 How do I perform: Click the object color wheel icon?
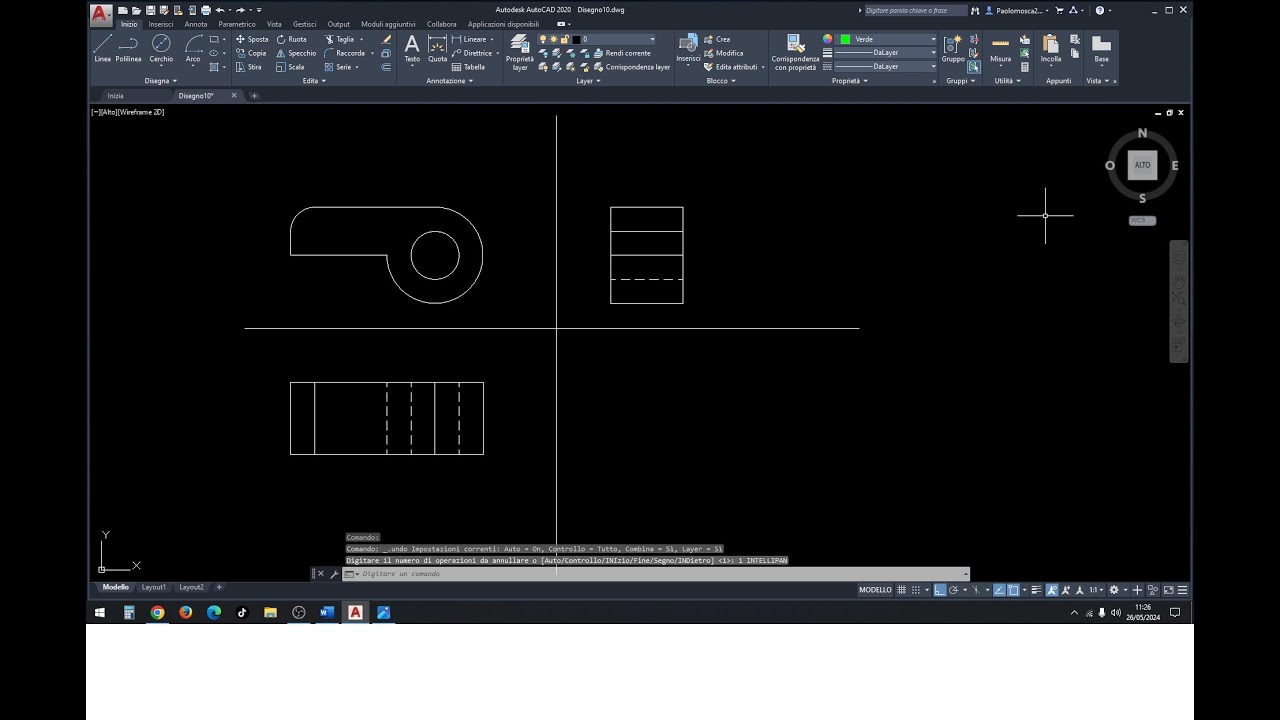pos(828,39)
